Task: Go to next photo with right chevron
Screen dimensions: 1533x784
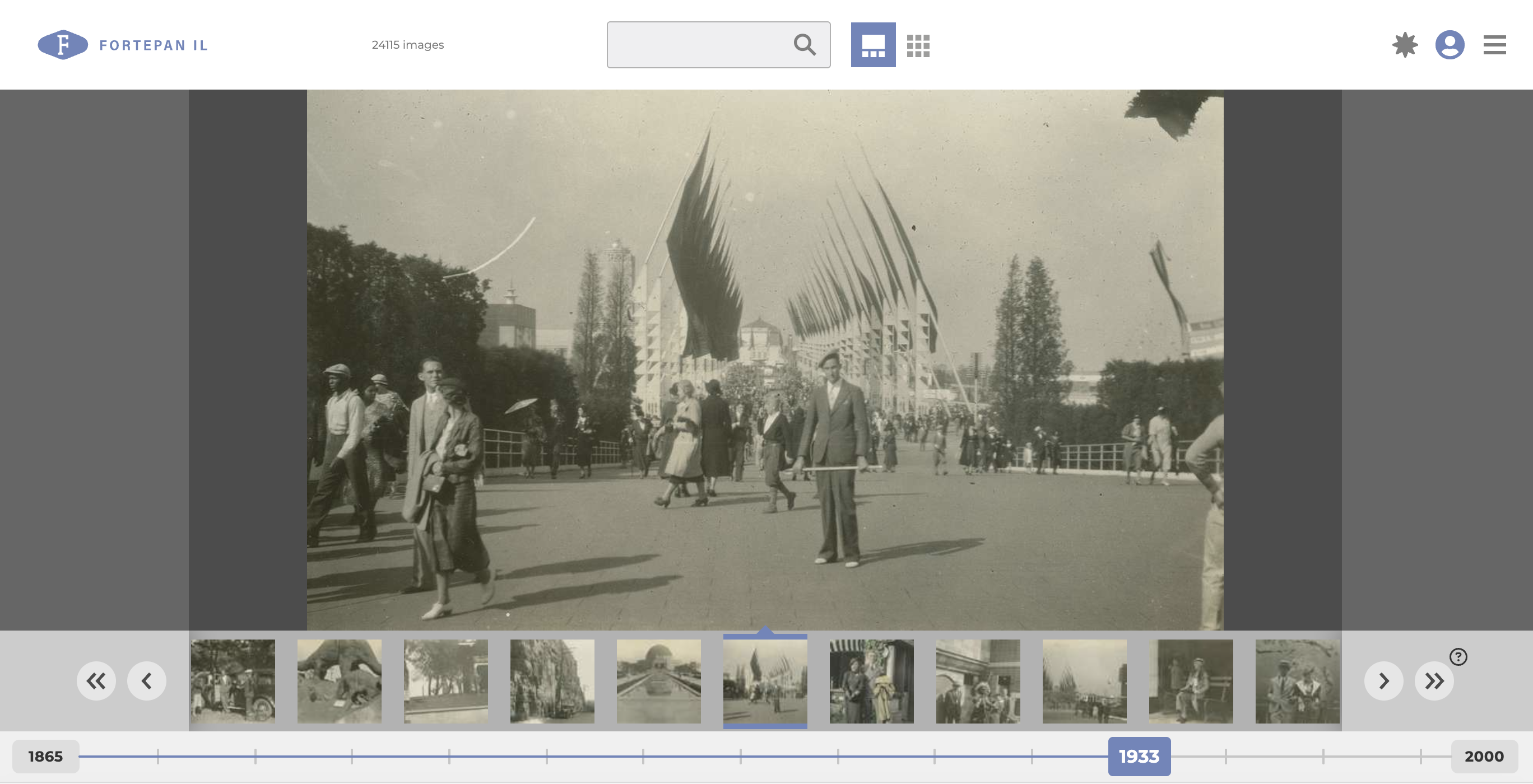Action: [x=1383, y=680]
